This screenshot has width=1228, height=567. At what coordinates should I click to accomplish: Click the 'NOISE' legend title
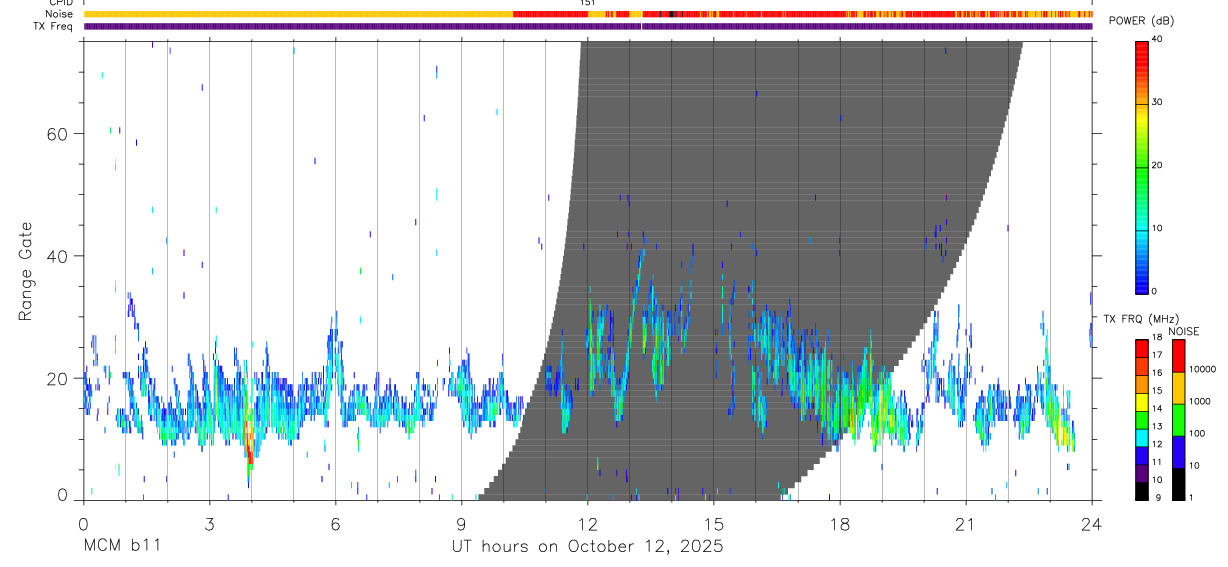point(1184,331)
